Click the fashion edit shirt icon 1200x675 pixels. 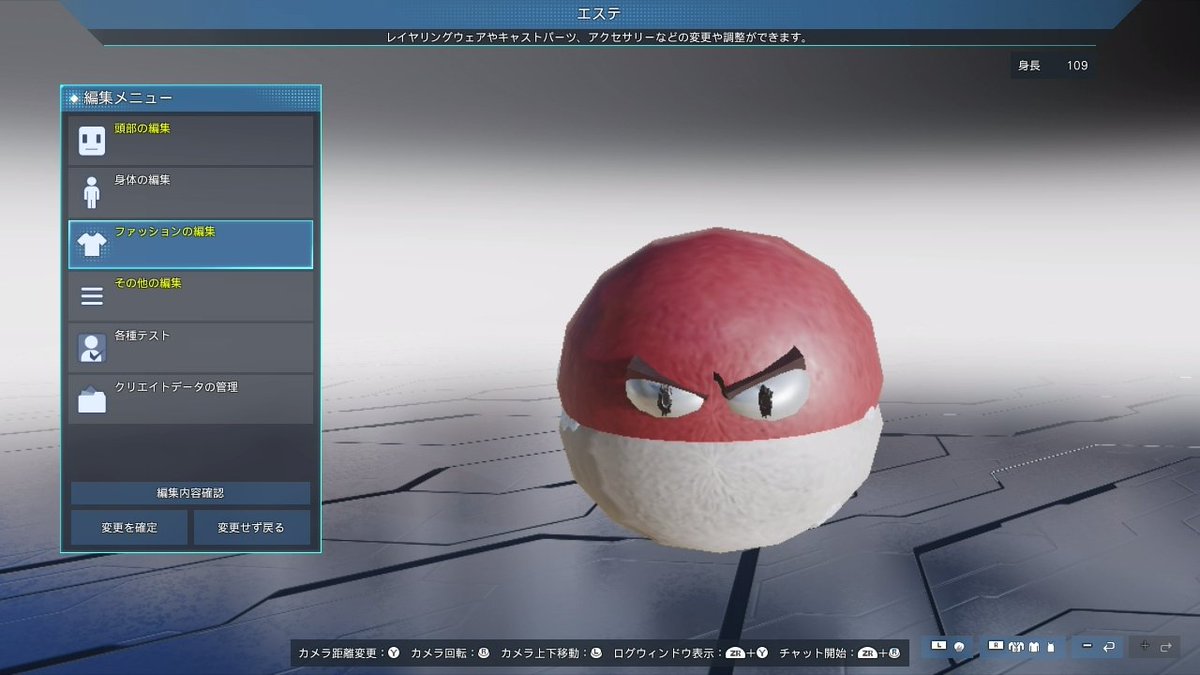coord(92,244)
